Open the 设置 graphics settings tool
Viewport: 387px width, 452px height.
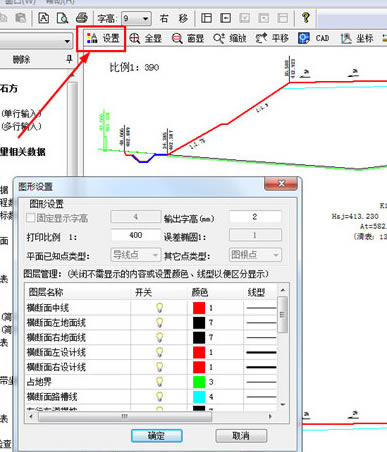103,38
